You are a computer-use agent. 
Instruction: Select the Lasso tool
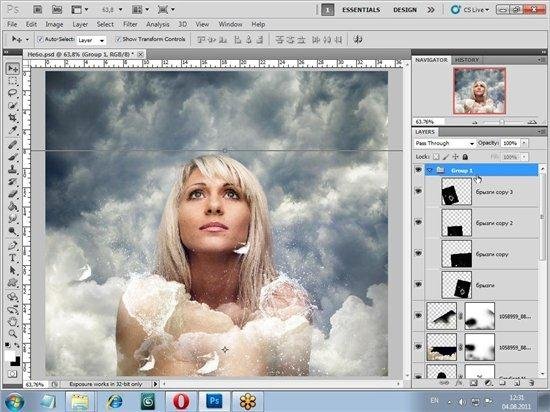(x=13, y=93)
